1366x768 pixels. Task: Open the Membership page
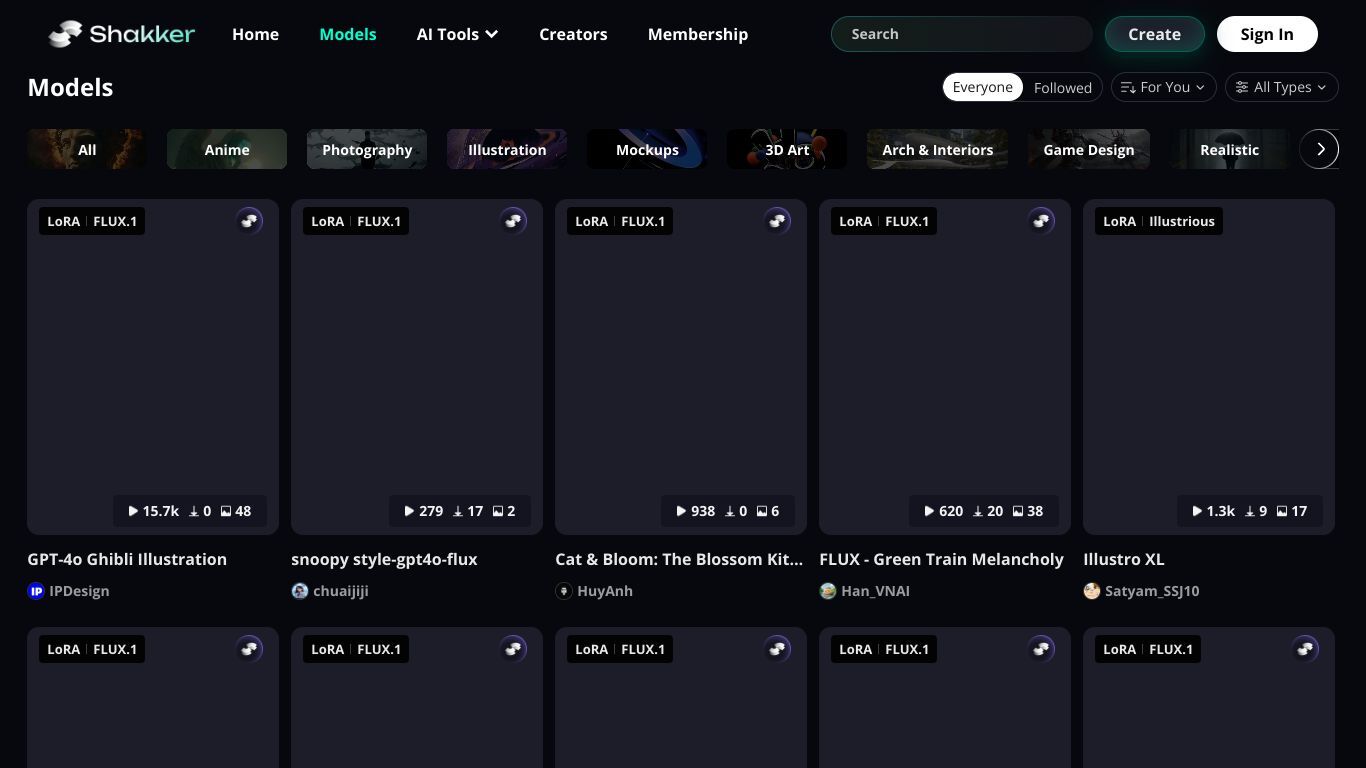(698, 34)
